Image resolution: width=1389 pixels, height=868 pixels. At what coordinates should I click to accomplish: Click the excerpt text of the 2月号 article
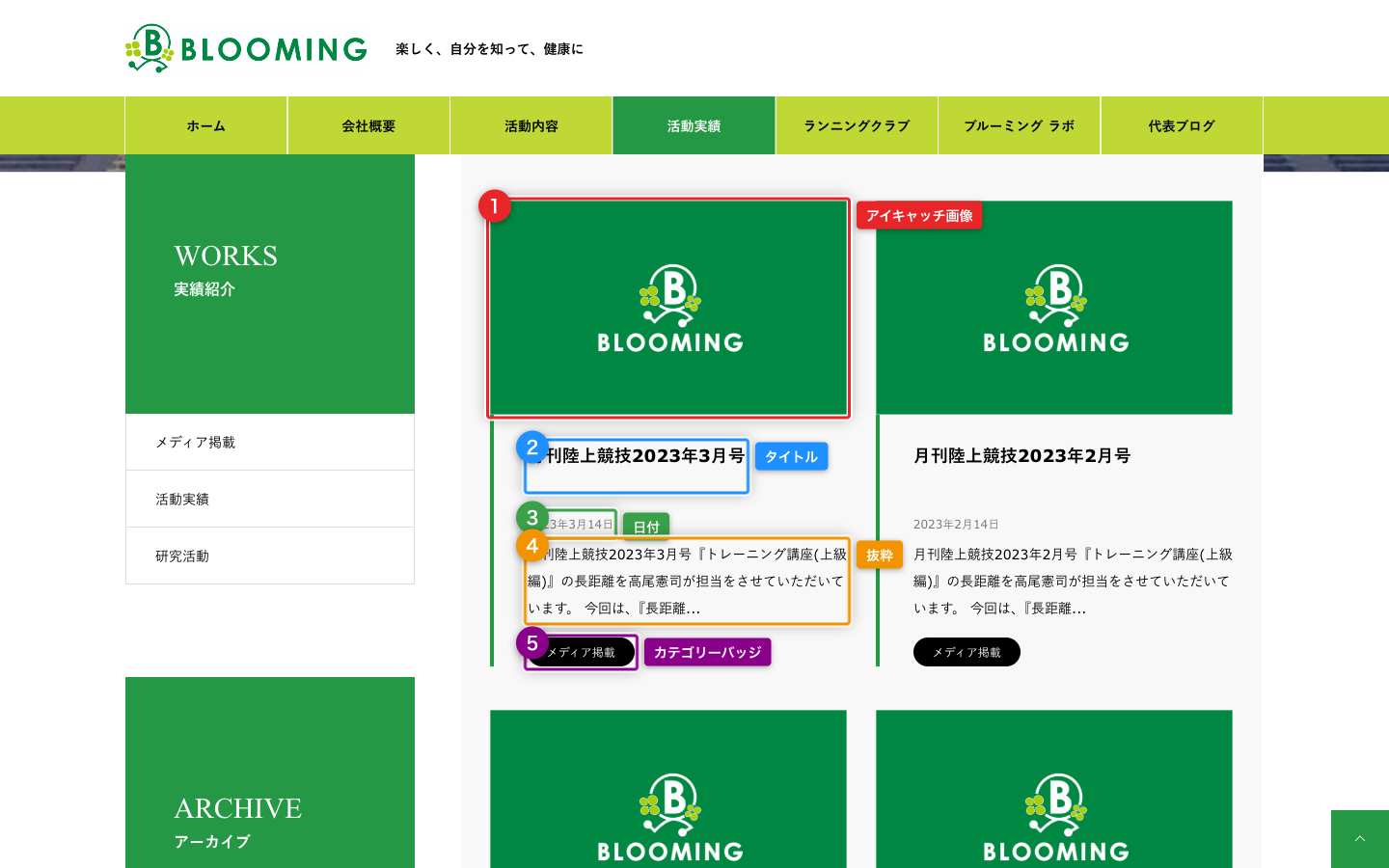[1073, 582]
